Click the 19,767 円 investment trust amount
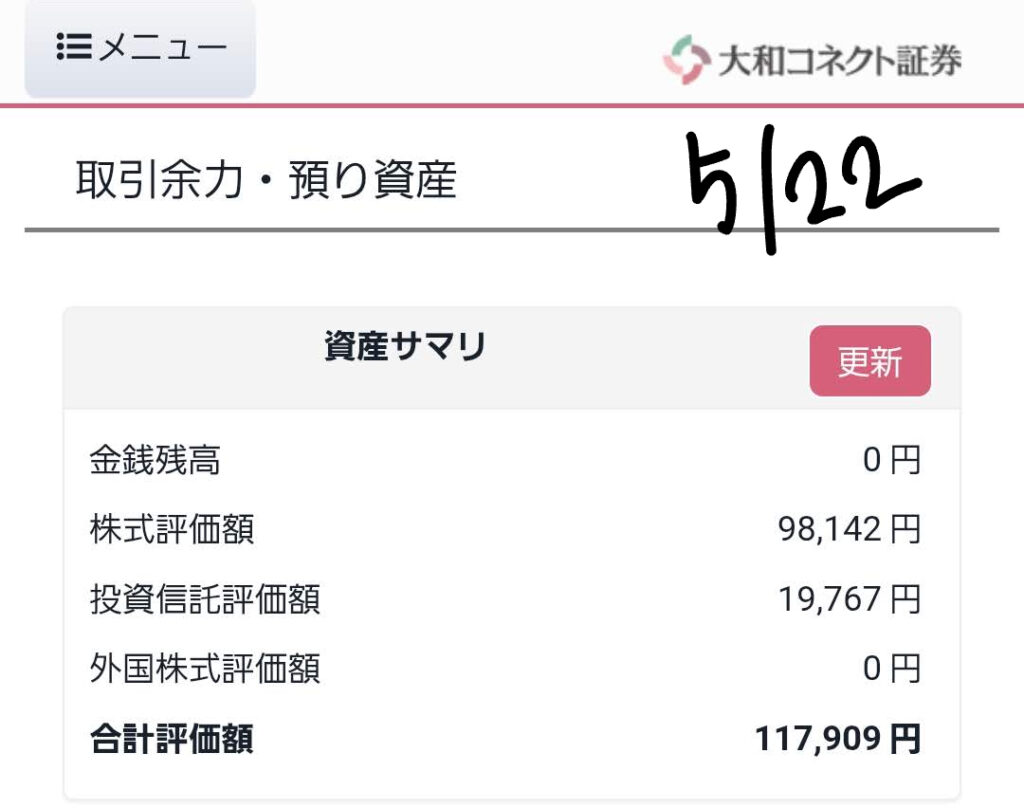The width and height of the screenshot is (1024, 808). (x=849, y=599)
